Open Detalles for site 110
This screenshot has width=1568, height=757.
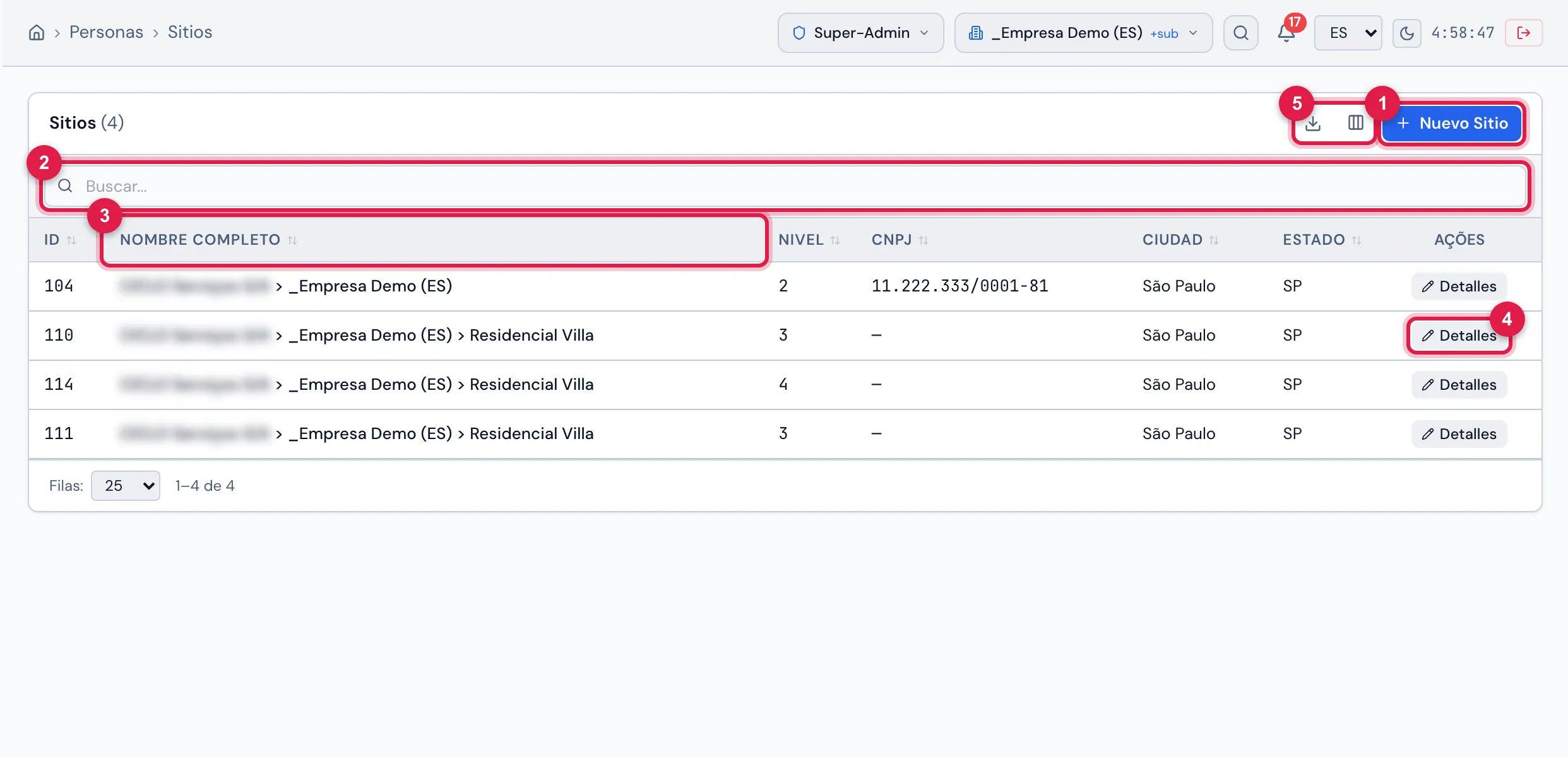[1459, 336]
